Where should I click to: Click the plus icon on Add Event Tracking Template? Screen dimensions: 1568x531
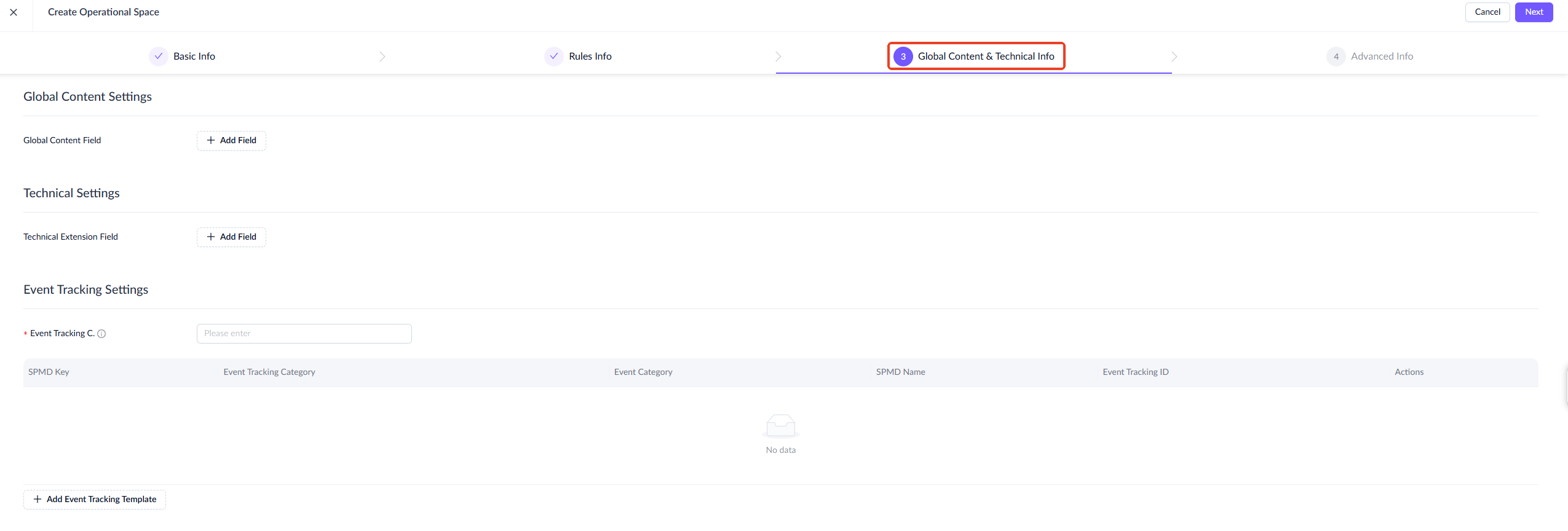tap(38, 500)
